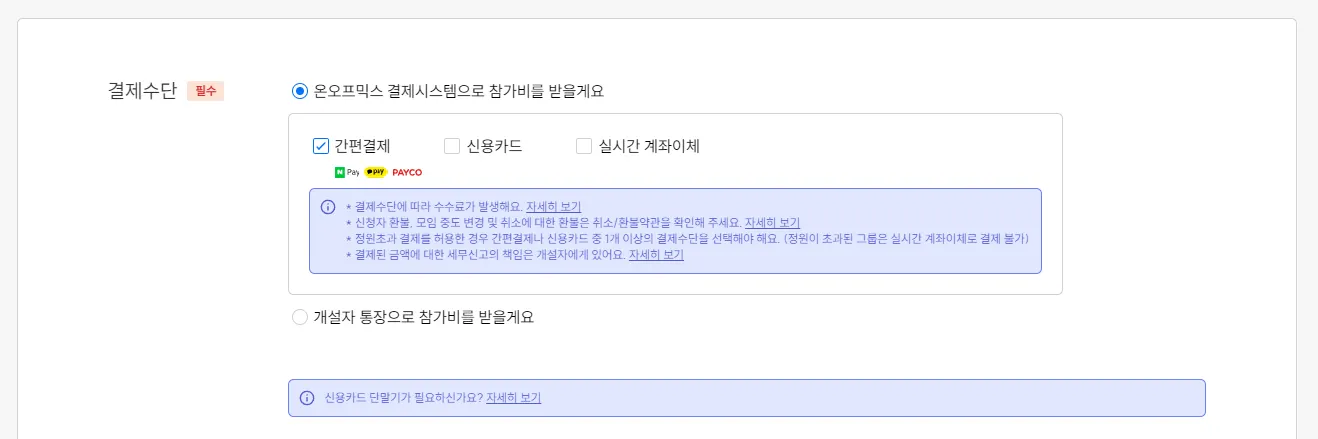Viewport: 1318px width, 439px height.
Task: Click the red PAYCO logo
Action: click(407, 172)
